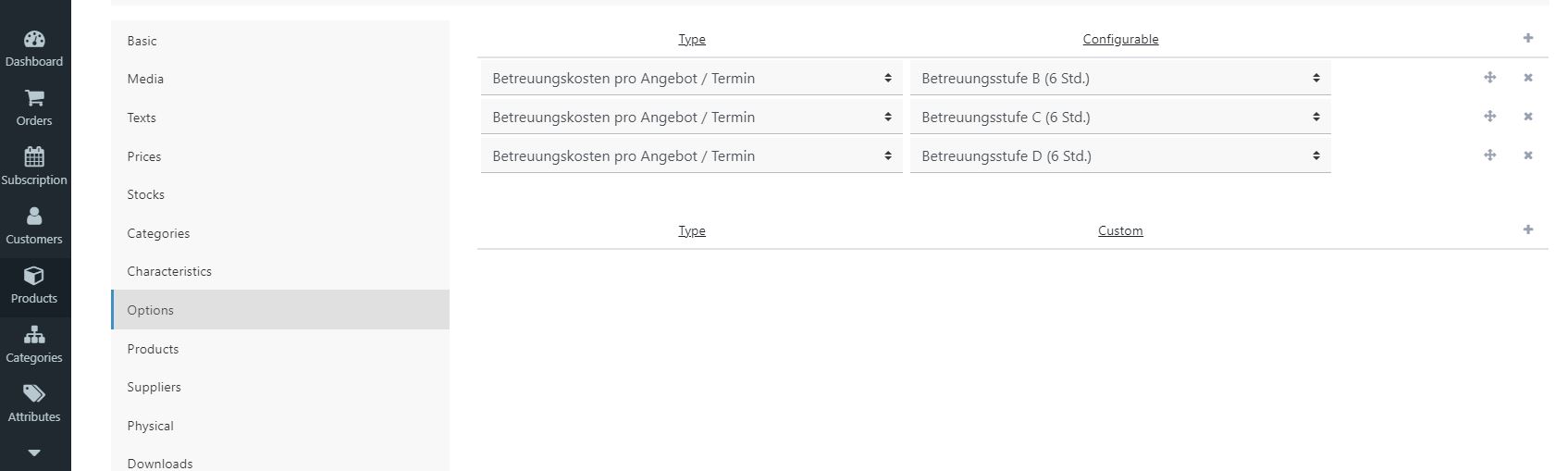Open Attributes tags icon
The width and height of the screenshot is (1568, 471).
click(34, 393)
